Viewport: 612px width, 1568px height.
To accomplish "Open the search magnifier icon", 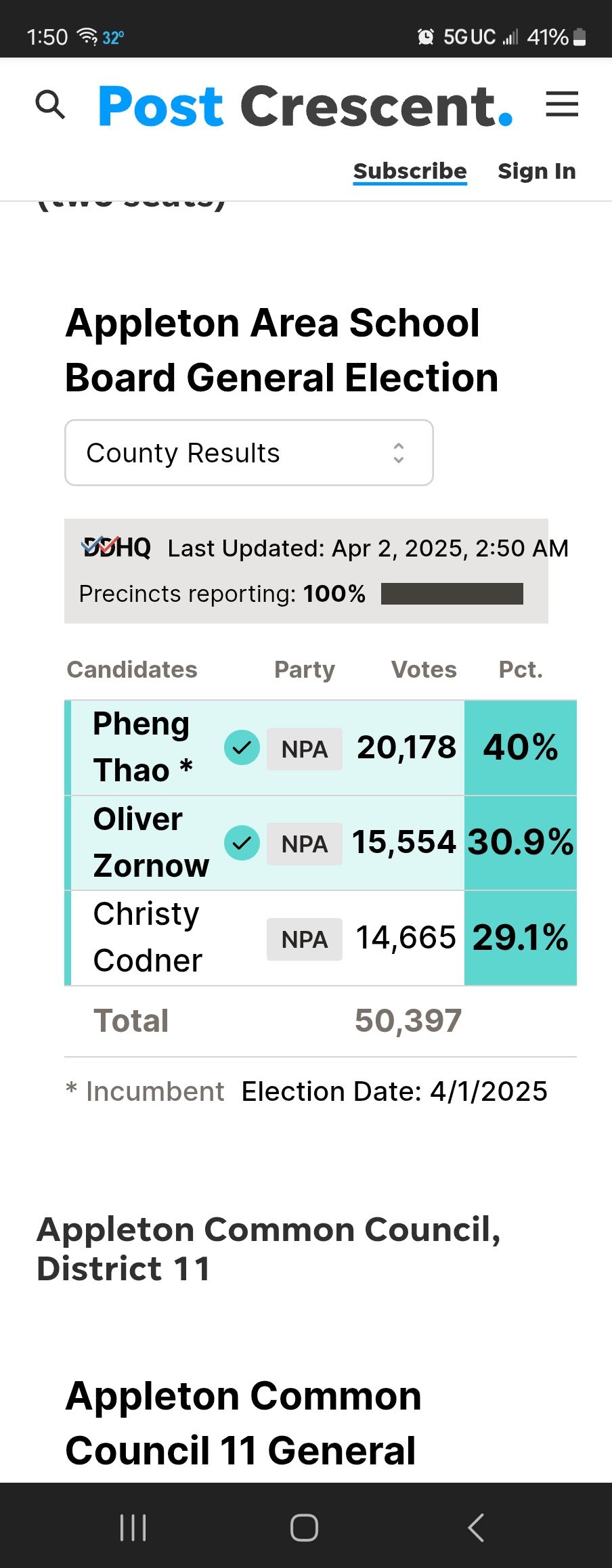I will coord(50,105).
